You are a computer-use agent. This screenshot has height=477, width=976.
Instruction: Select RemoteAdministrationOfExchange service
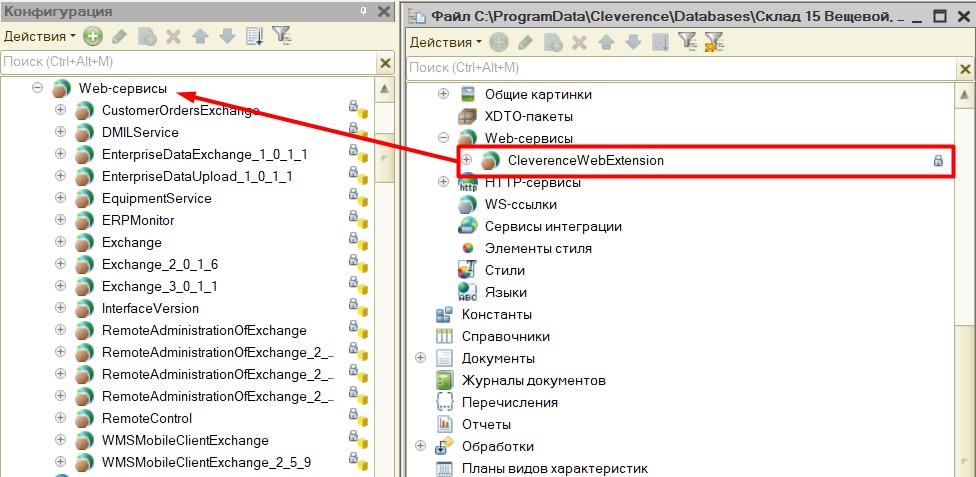[x=204, y=331]
